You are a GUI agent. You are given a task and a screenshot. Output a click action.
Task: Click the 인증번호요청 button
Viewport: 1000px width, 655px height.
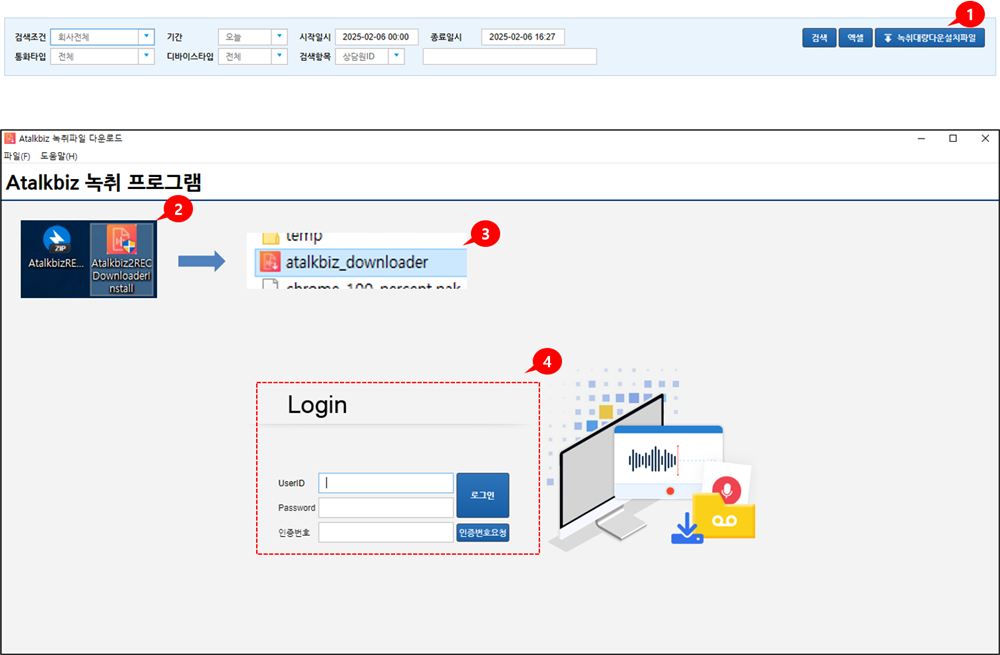[x=483, y=533]
